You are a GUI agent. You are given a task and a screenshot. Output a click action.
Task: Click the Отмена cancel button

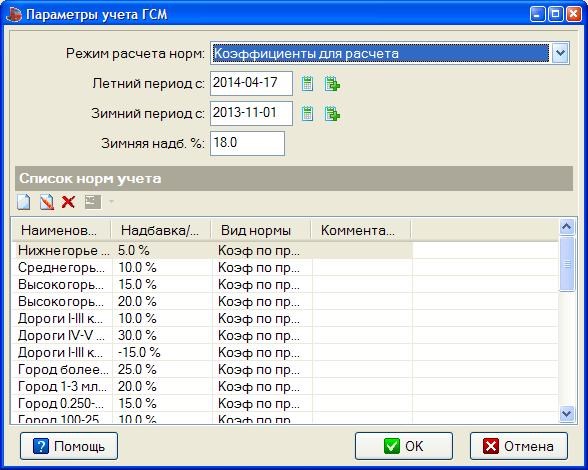pos(519,446)
